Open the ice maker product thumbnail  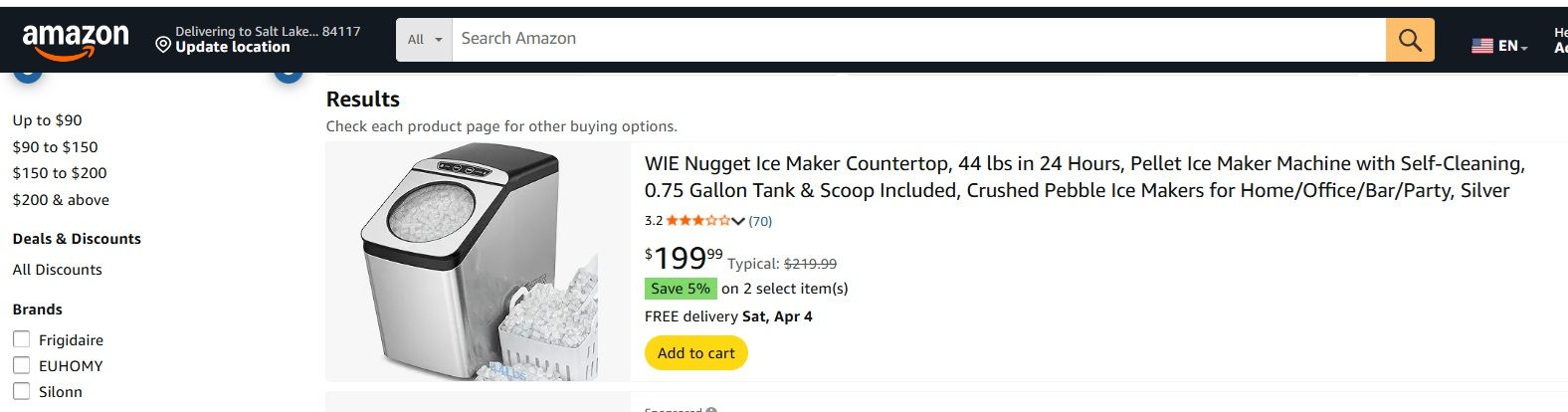click(x=479, y=262)
